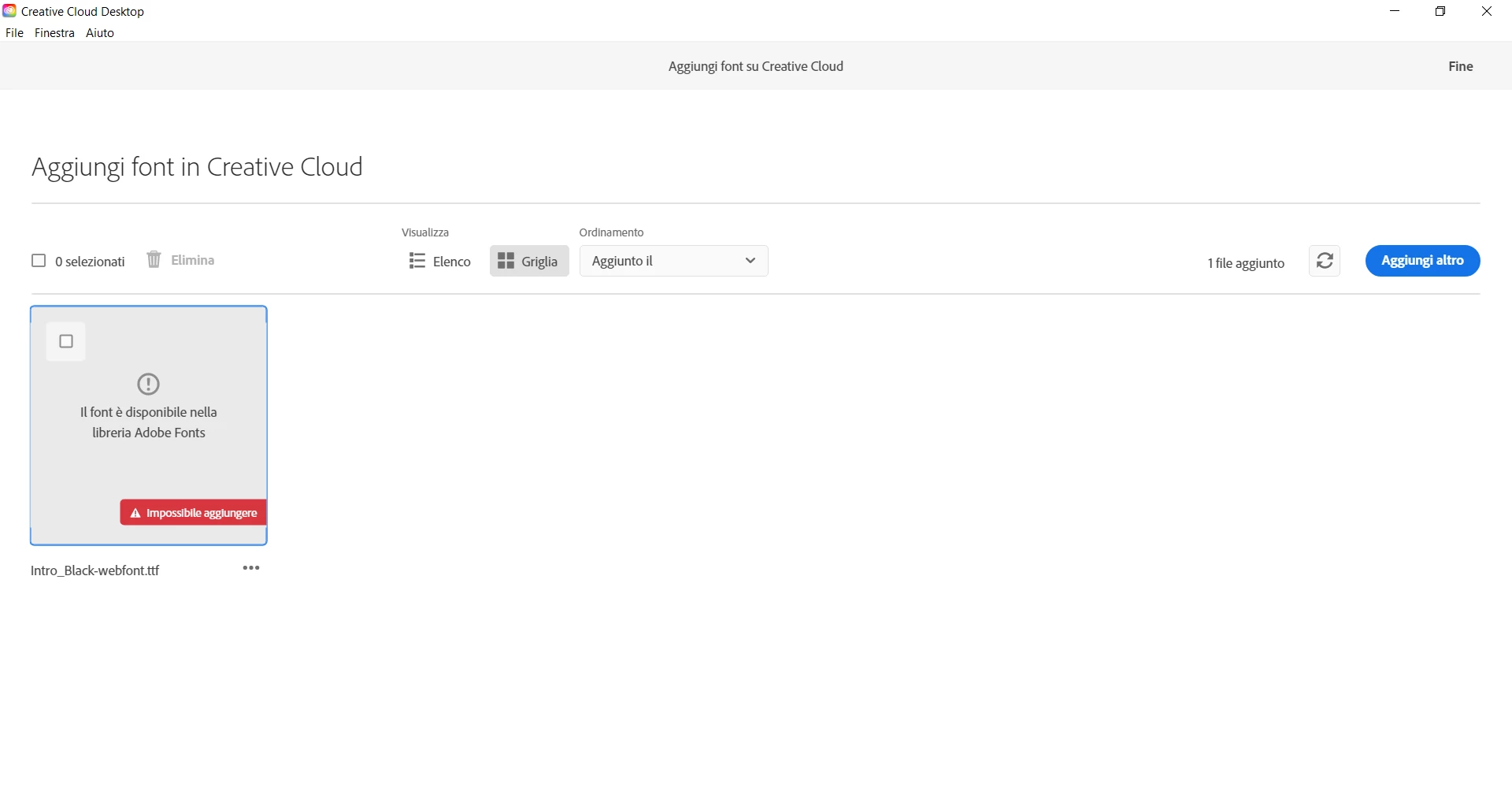1512x810 pixels.
Task: Open the Aiuto menu
Action: tap(100, 33)
